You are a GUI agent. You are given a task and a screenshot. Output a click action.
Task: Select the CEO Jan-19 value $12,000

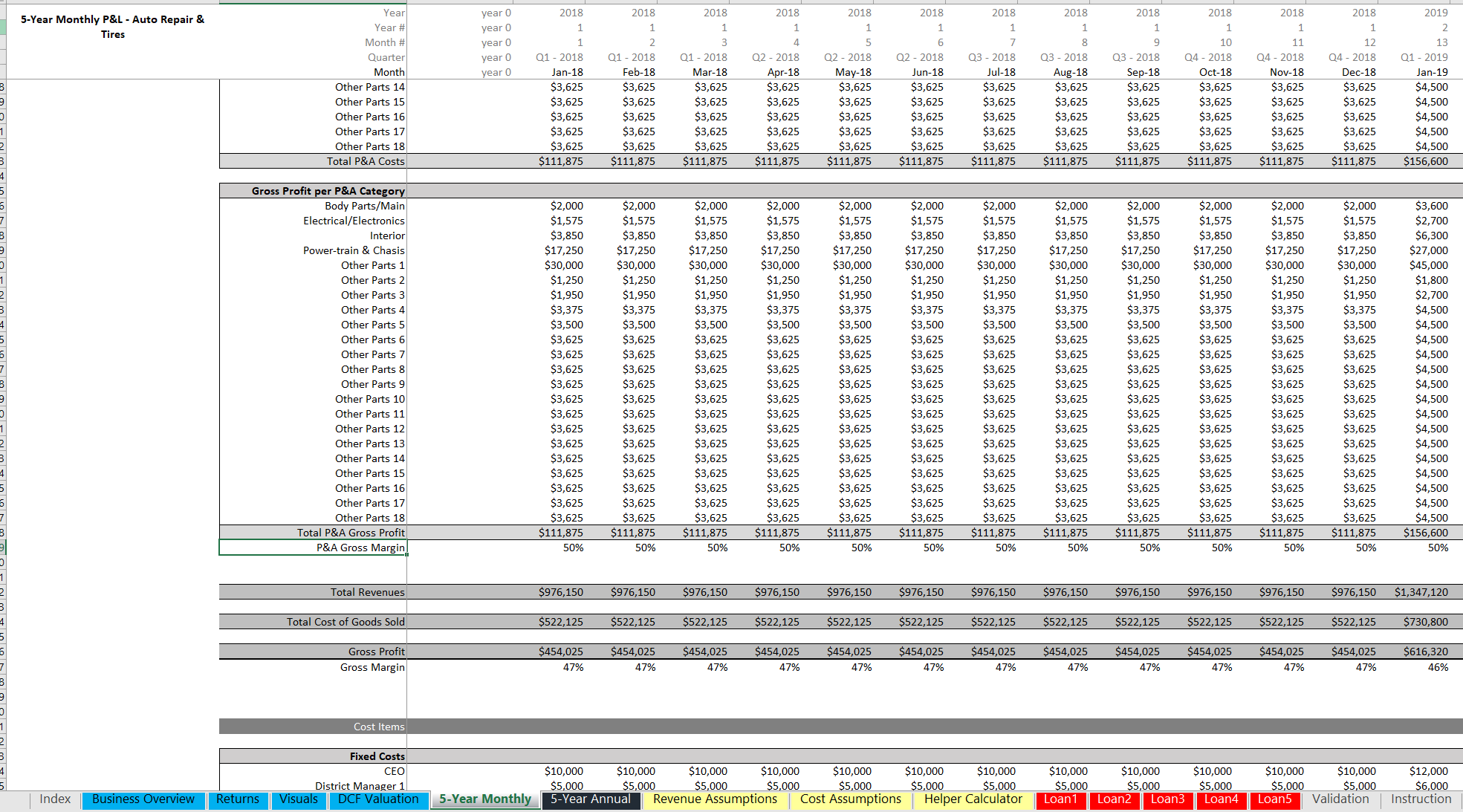pyautogui.click(x=1429, y=771)
